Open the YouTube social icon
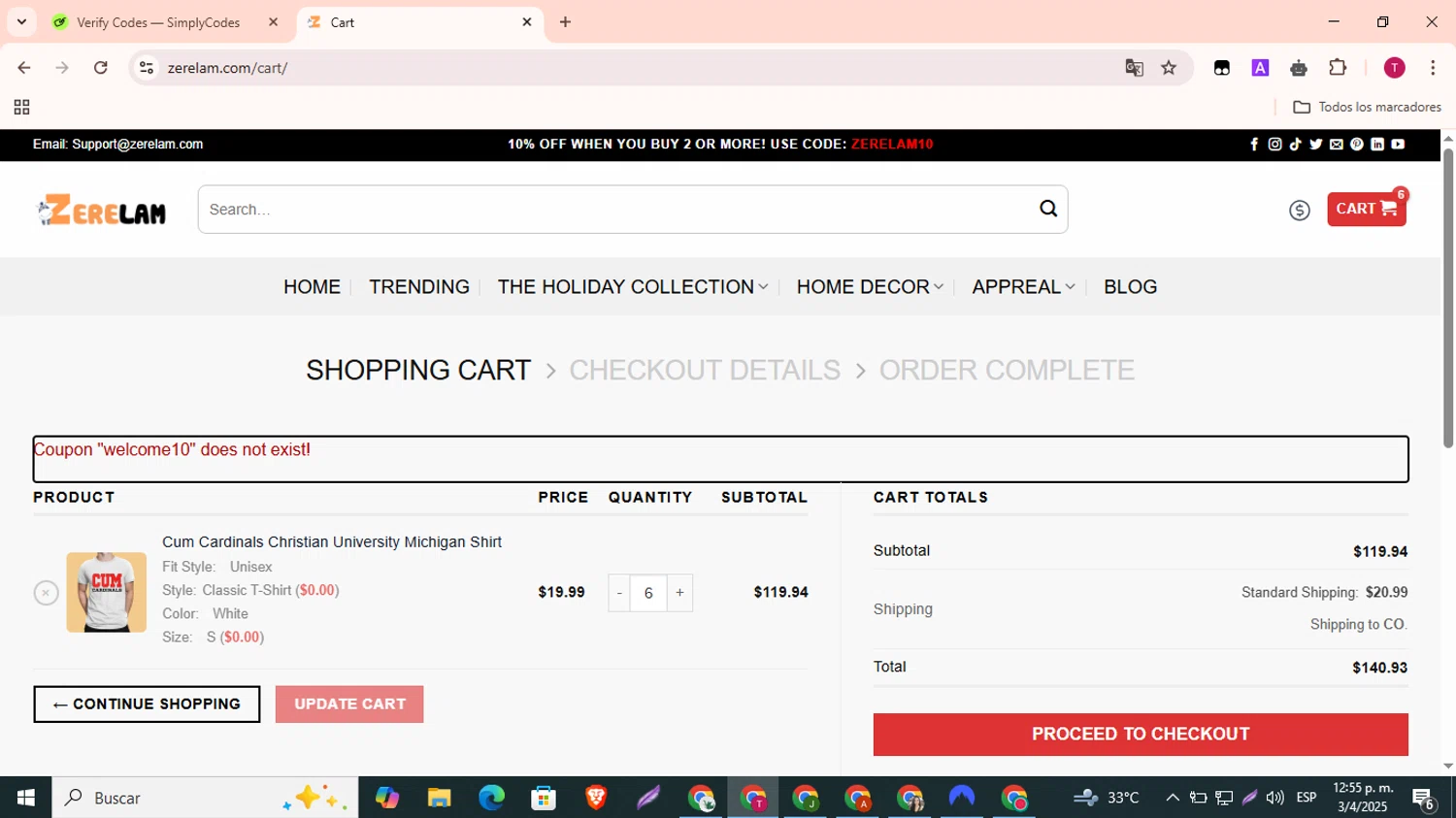The image size is (1456, 818). coord(1398,145)
